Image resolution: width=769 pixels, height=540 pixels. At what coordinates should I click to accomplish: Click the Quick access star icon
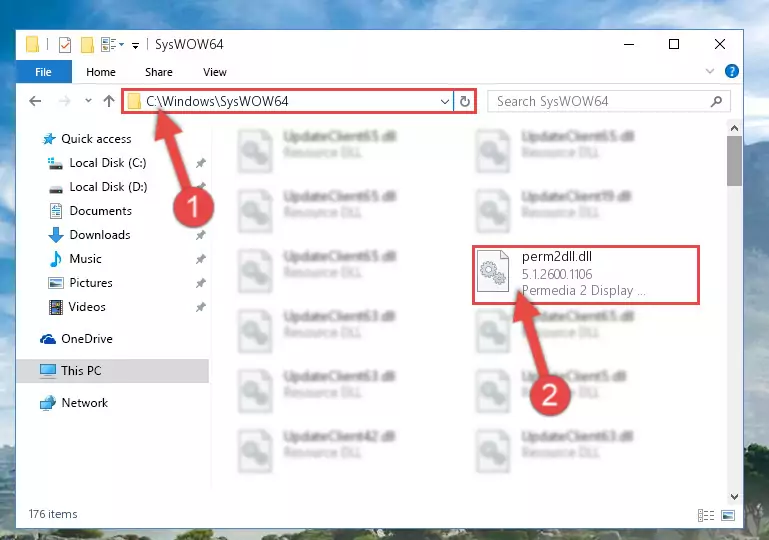pos(49,139)
